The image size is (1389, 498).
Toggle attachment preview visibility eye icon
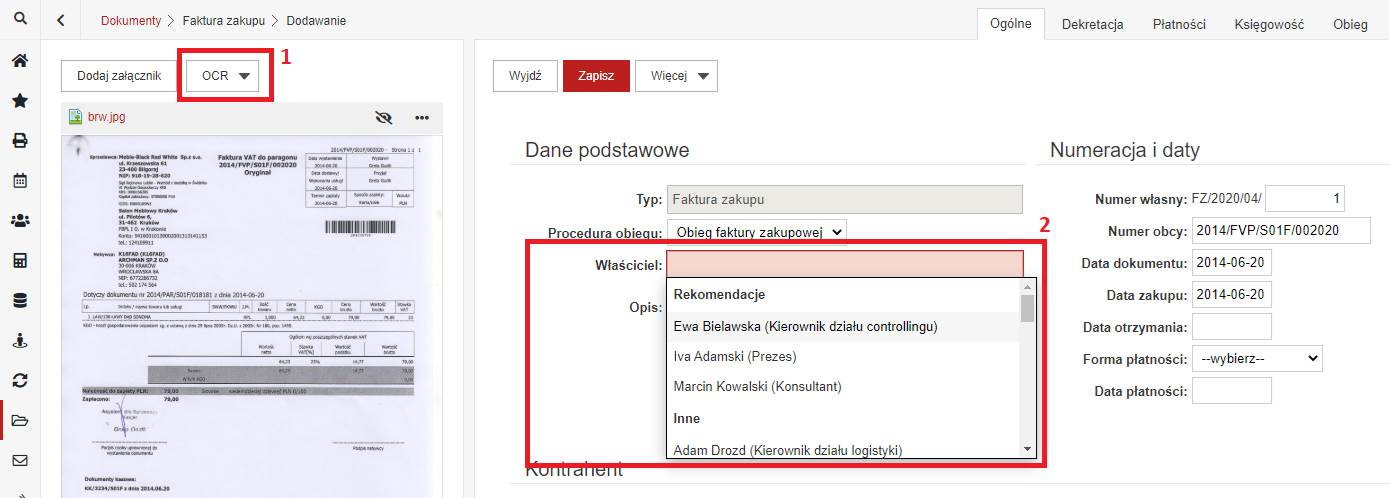[383, 117]
